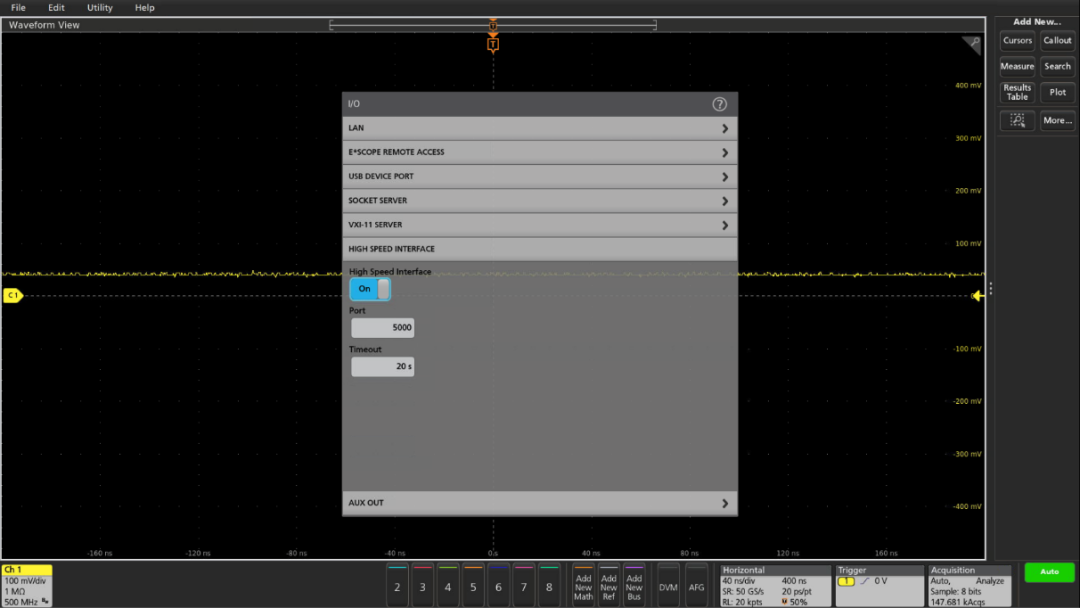The height and width of the screenshot is (608, 1080).
Task: Toggle High Speed Interface off
Action: 369,289
